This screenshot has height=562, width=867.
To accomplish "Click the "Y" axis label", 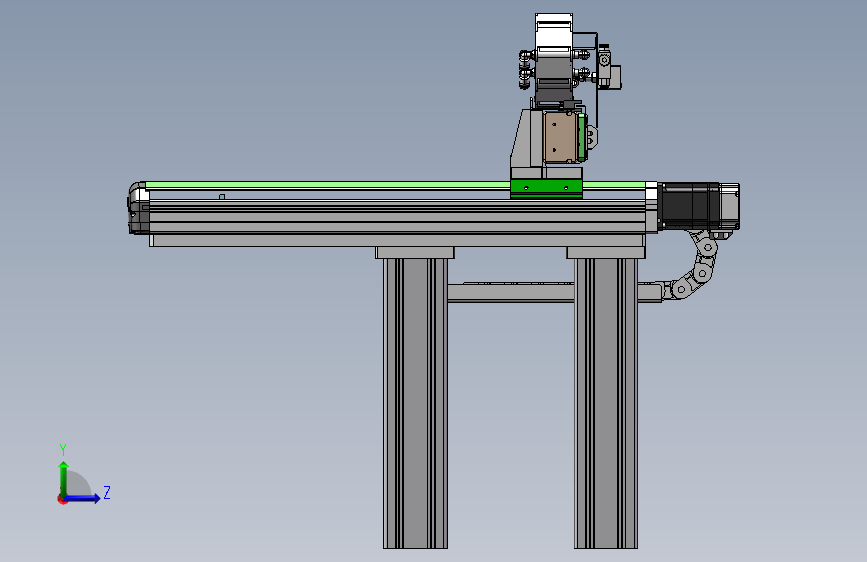I will (x=63, y=449).
